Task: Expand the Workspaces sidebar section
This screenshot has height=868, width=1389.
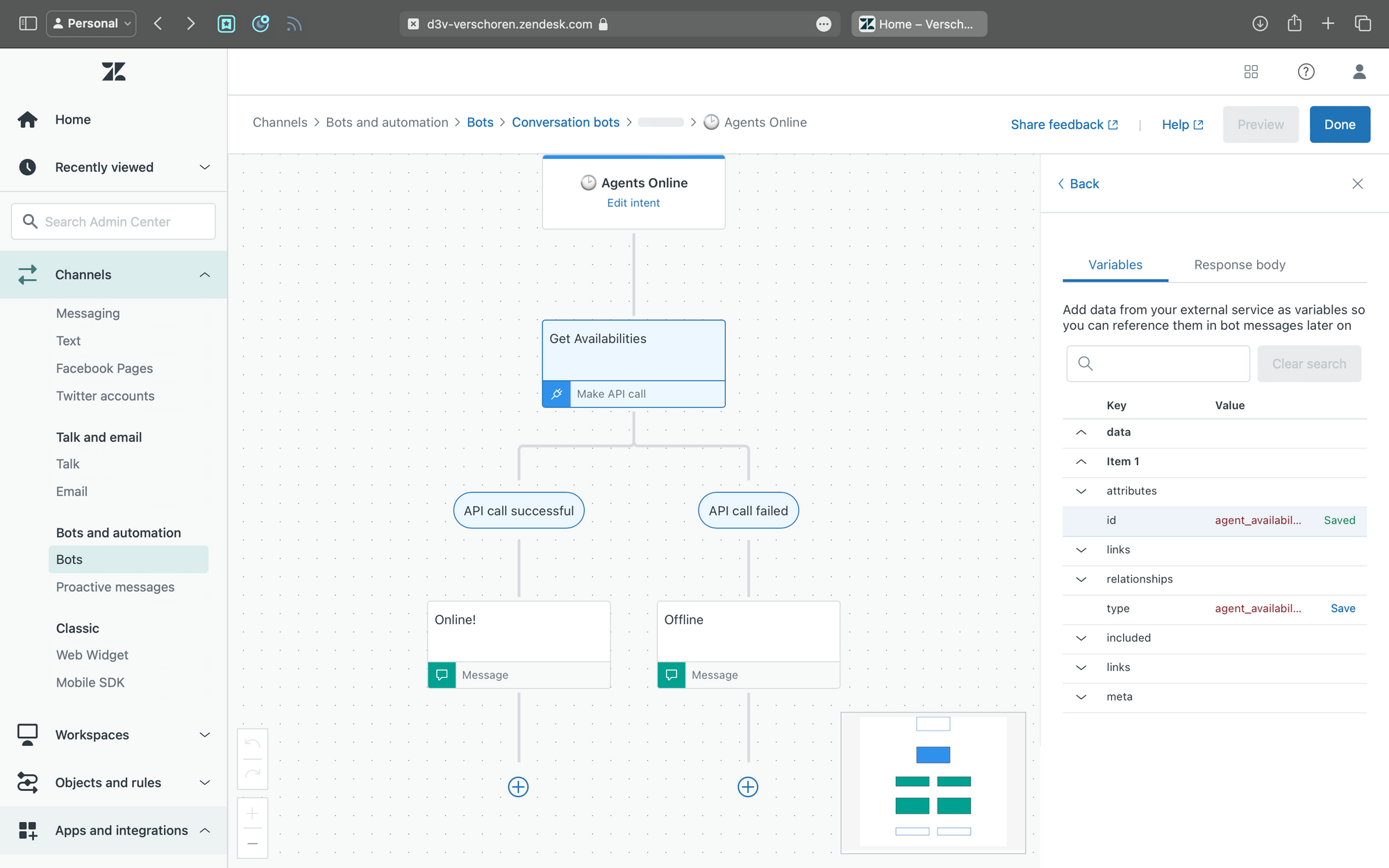Action: 205,735
